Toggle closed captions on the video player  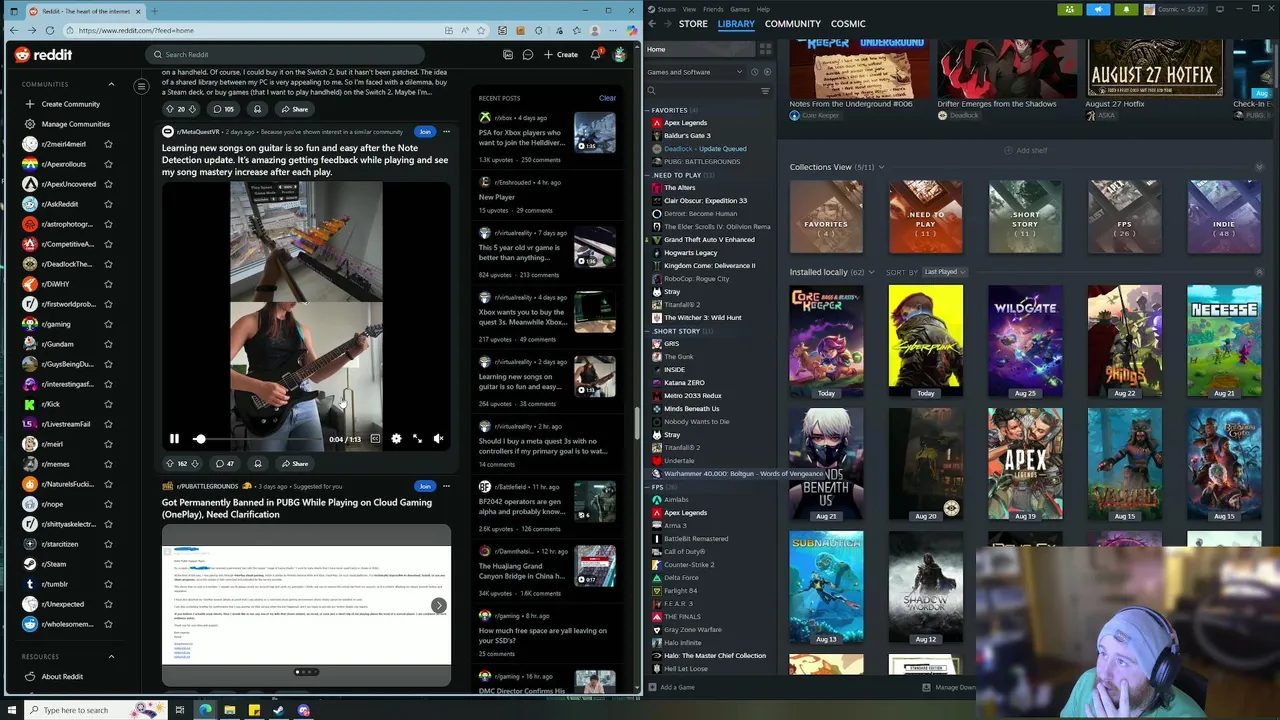(x=375, y=438)
